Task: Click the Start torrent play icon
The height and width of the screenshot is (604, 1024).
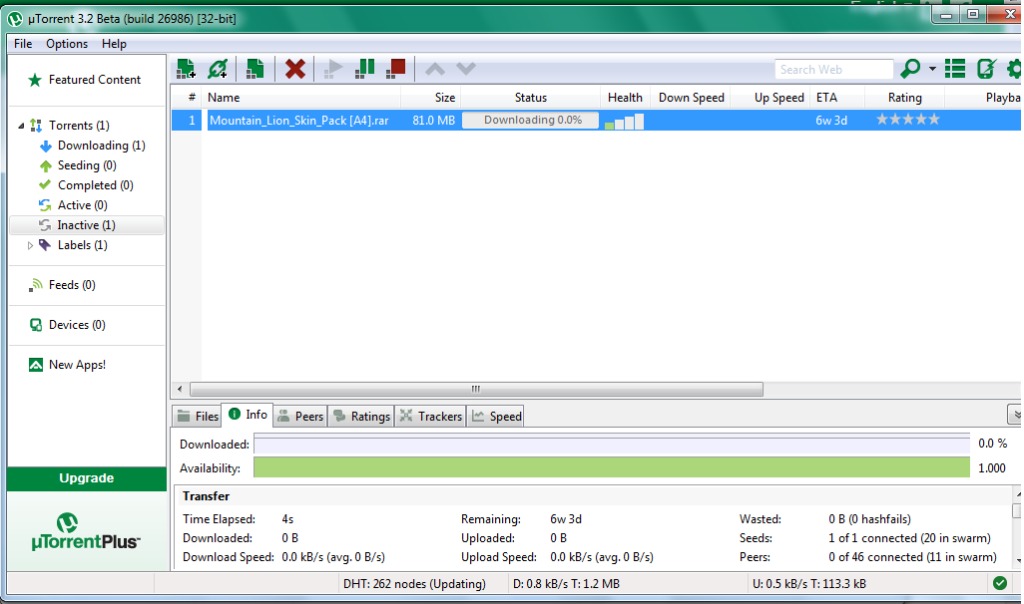Action: tap(333, 69)
